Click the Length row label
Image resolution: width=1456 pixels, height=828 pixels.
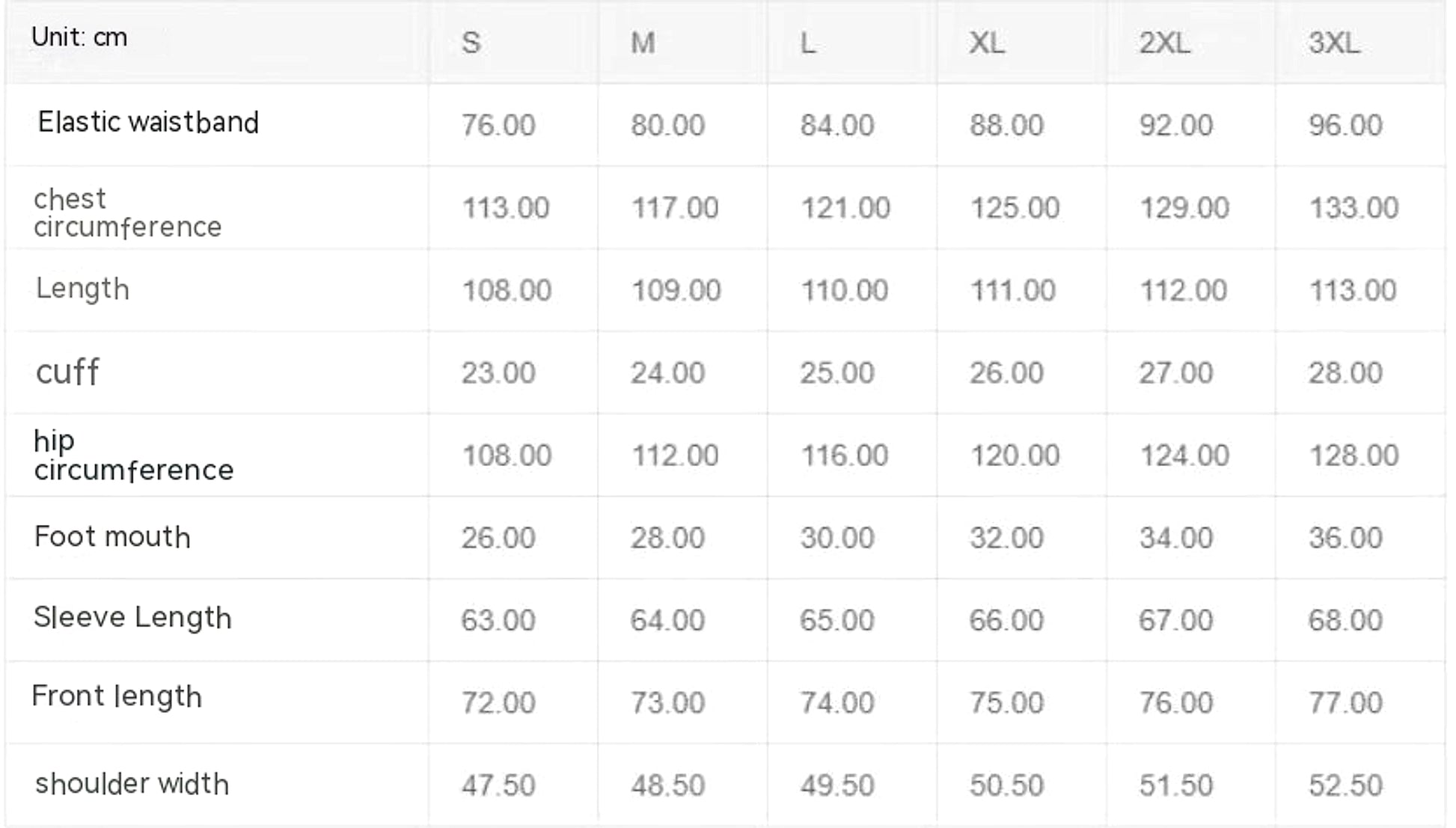click(82, 289)
